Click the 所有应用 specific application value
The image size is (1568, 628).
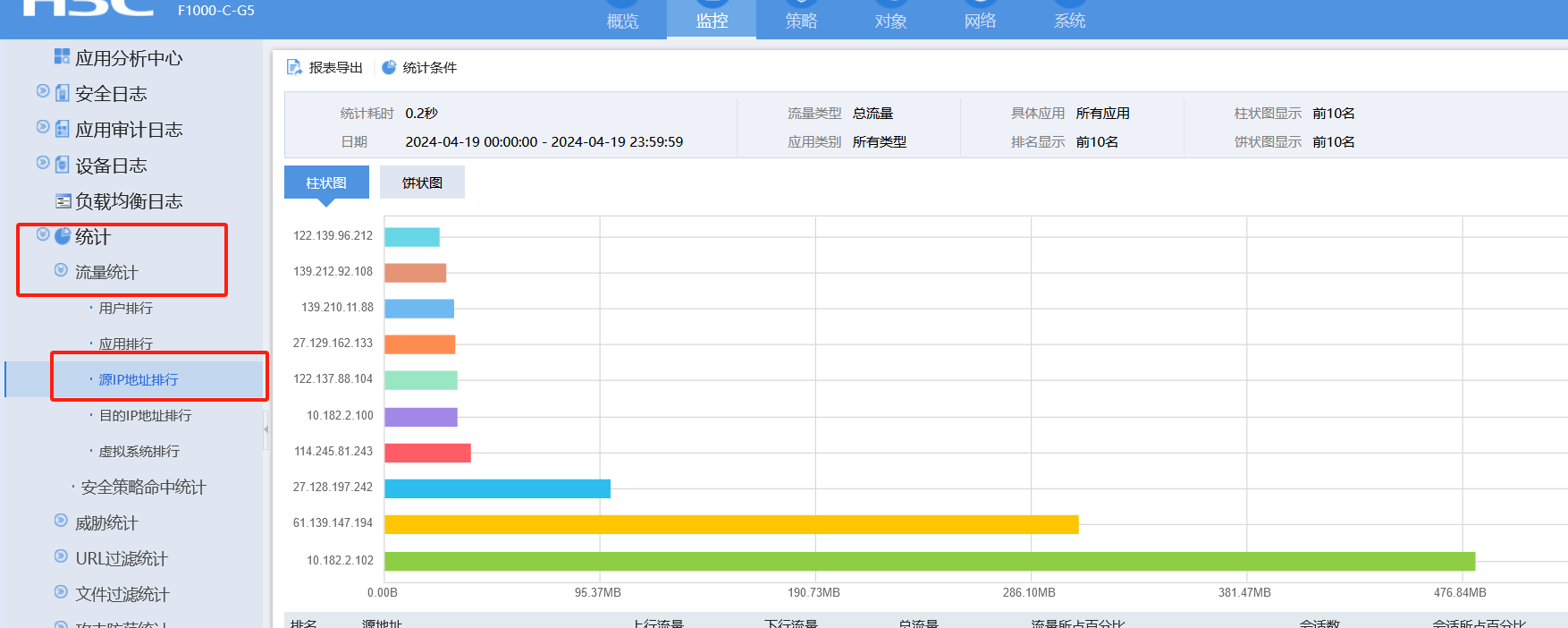click(1103, 113)
